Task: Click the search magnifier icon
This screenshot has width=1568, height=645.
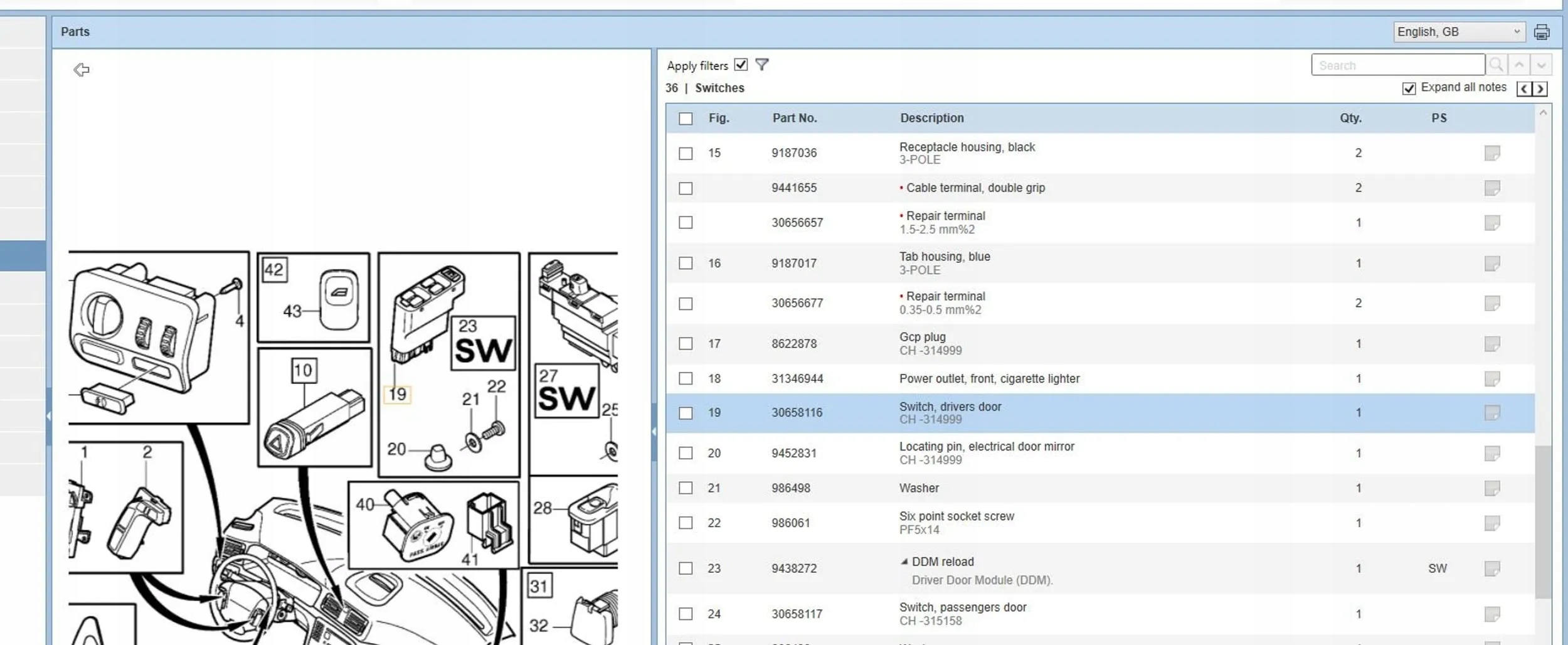Action: 1496,65
